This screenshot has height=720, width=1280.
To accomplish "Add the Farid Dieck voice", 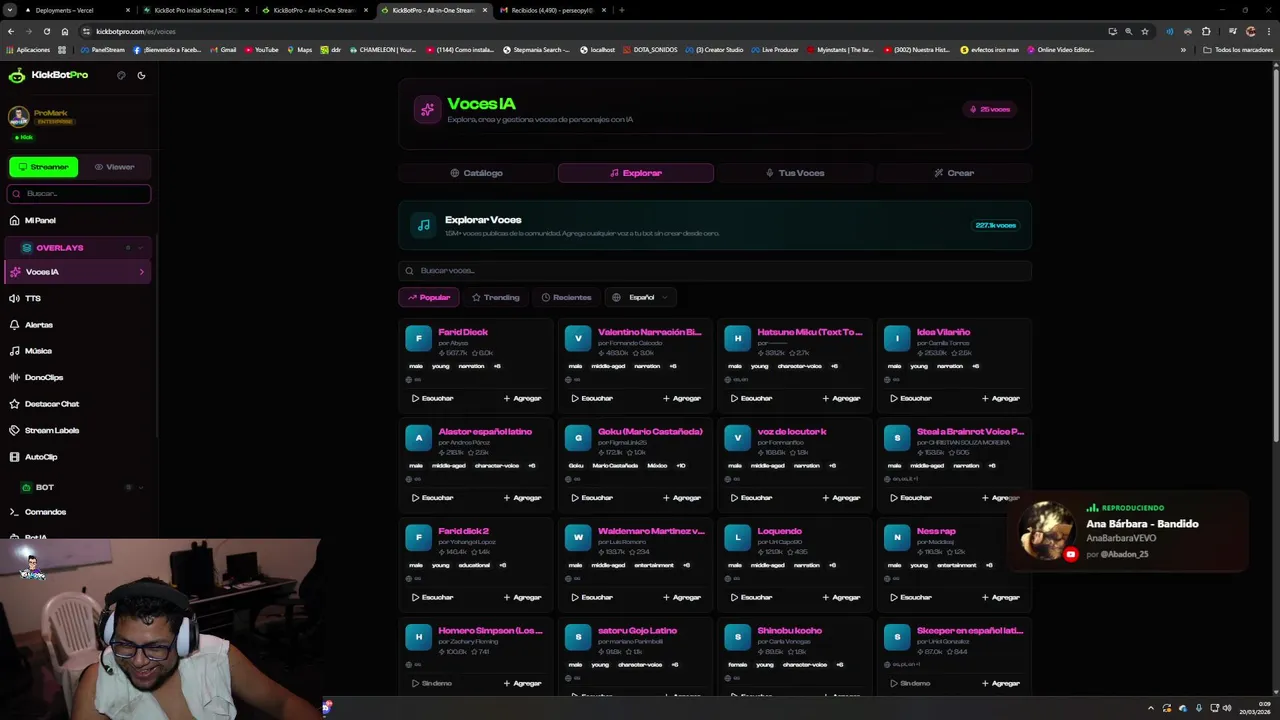I will (x=522, y=398).
